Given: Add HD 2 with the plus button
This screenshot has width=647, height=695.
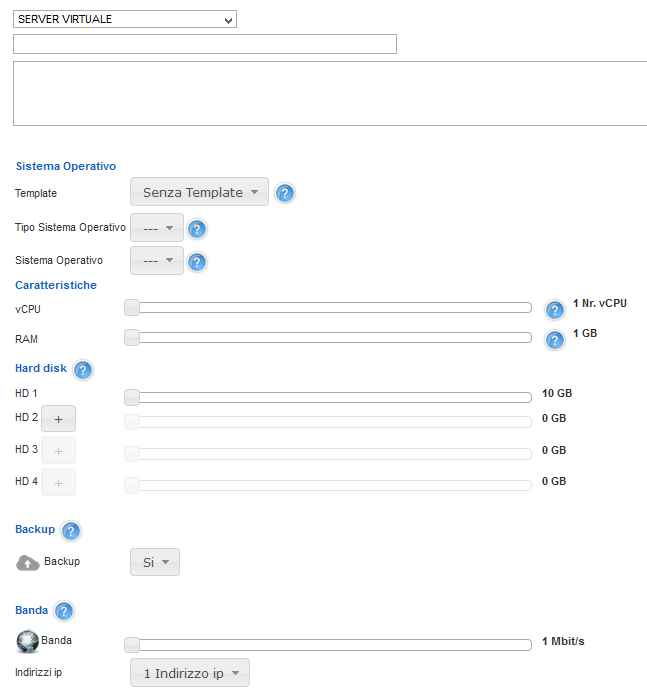Looking at the screenshot, I should pyautogui.click(x=58, y=419).
